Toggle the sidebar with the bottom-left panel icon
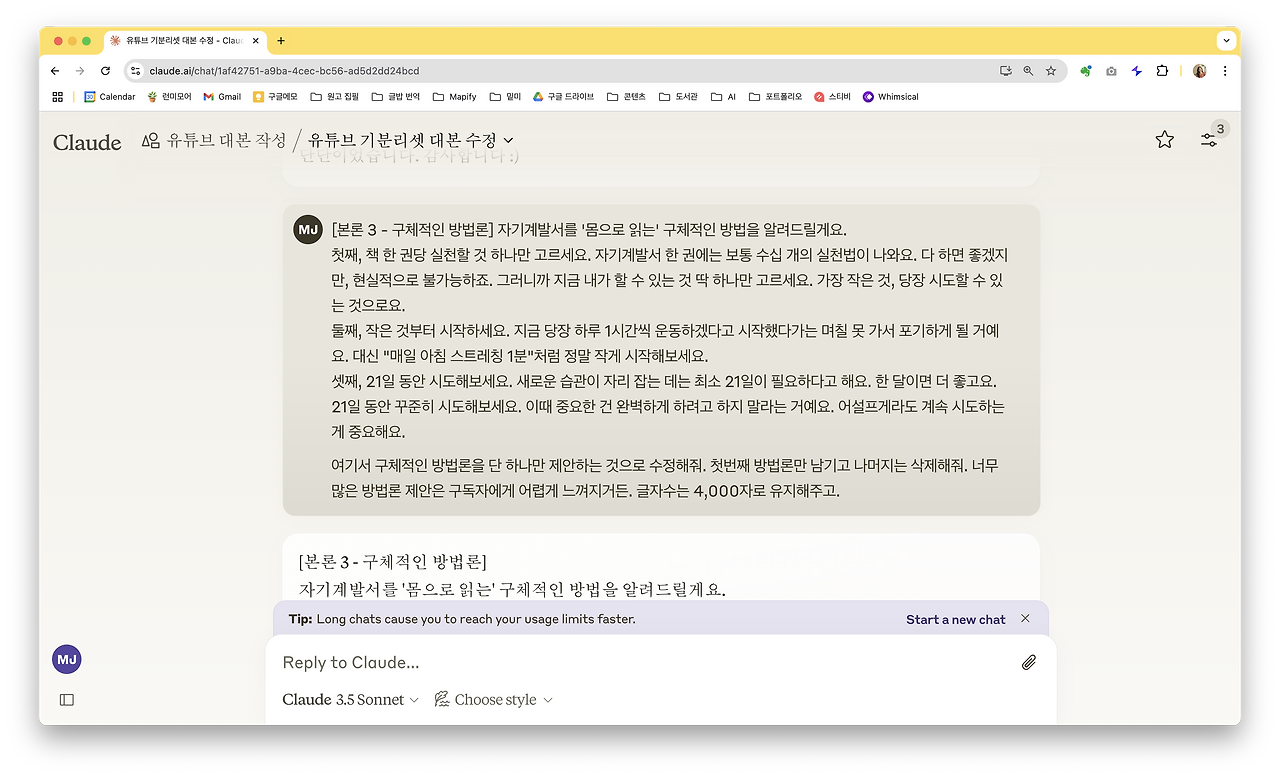Screen dimensions: 1280x777 tap(66, 699)
